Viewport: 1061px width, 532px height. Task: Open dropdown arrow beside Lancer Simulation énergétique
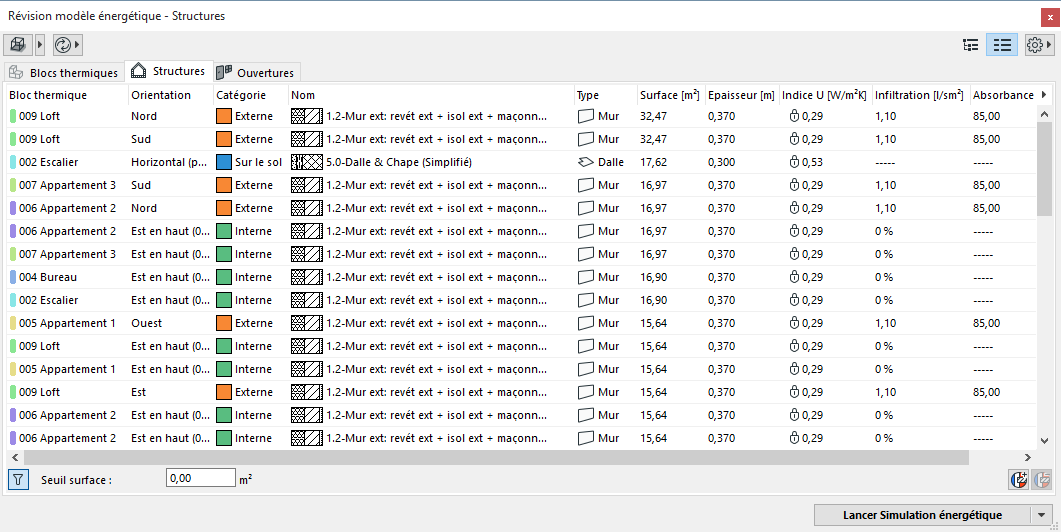(x=1041, y=515)
